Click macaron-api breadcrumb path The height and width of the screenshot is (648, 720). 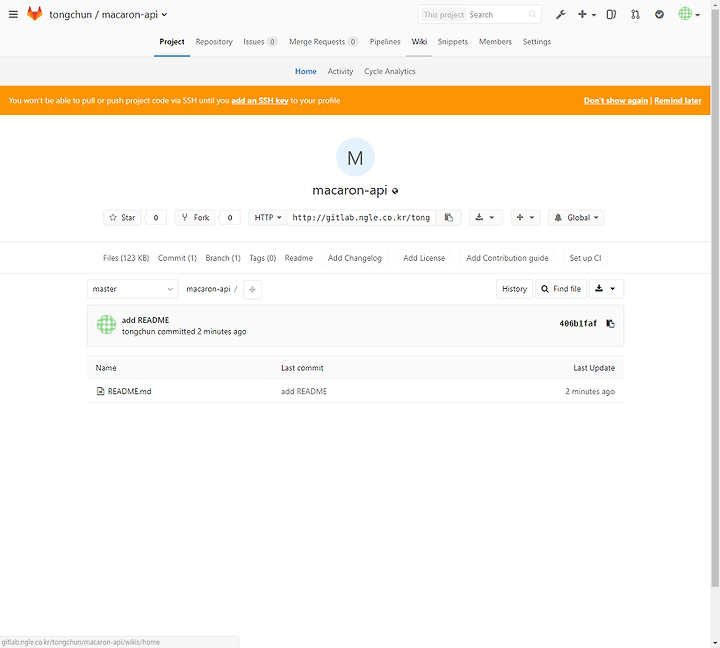(208, 289)
